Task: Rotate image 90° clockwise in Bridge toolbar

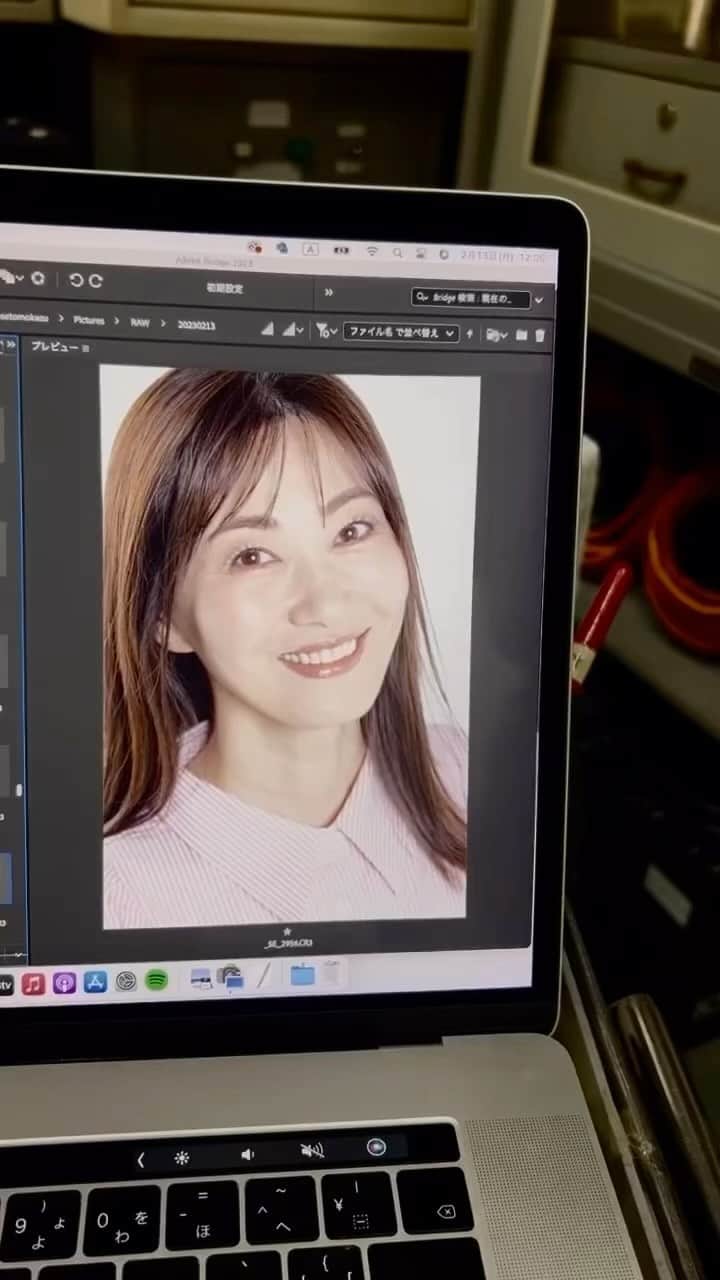Action: pos(95,281)
